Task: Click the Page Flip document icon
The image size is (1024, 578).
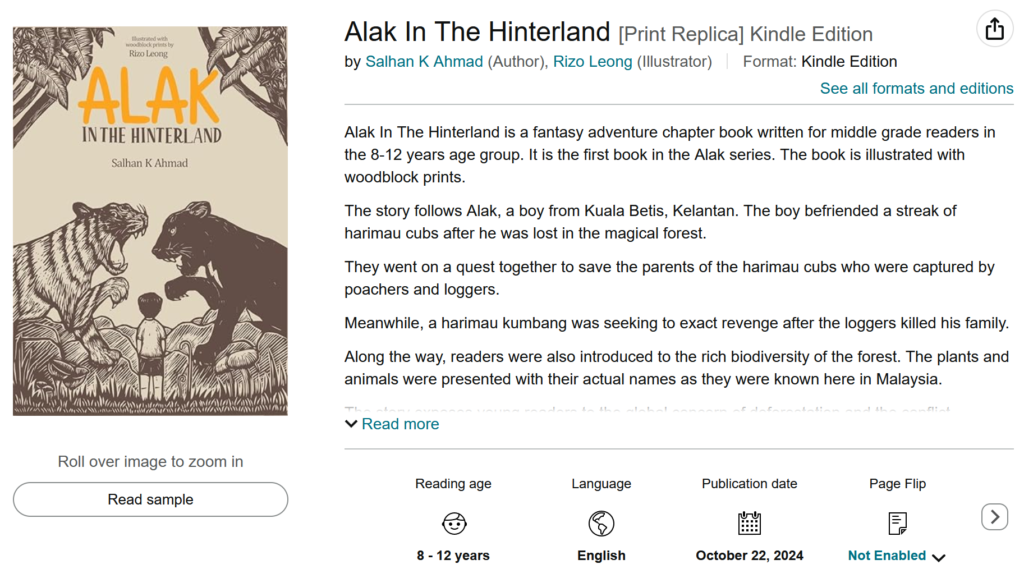Action: click(897, 523)
